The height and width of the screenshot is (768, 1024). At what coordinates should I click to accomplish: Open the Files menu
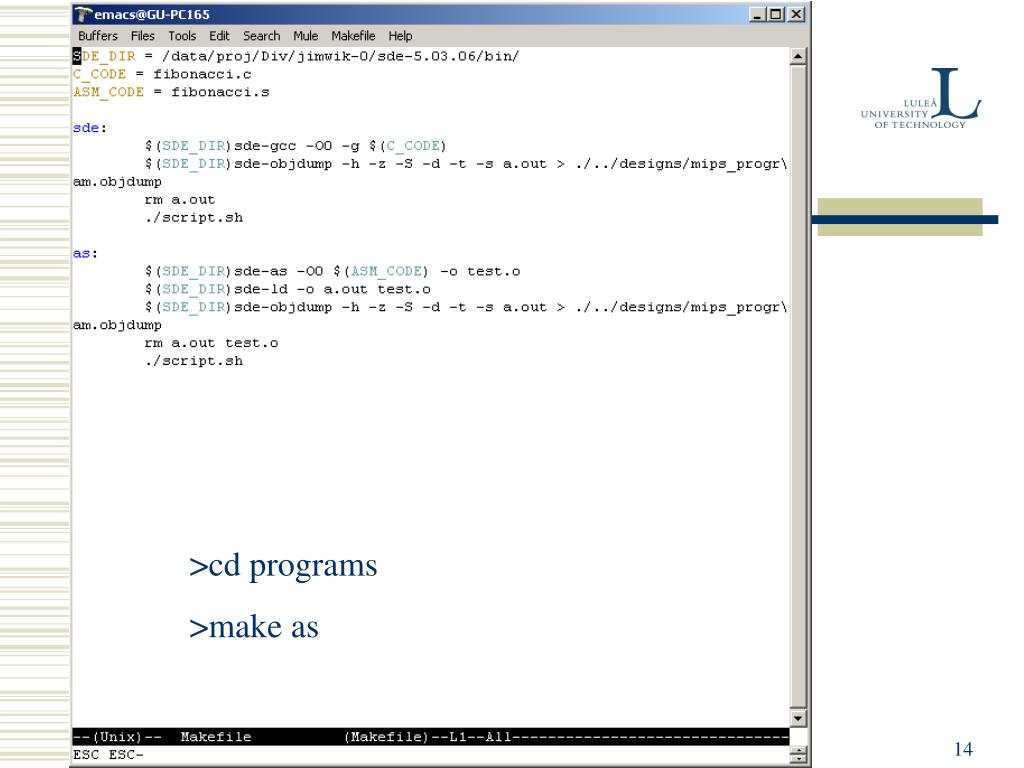pyautogui.click(x=142, y=36)
